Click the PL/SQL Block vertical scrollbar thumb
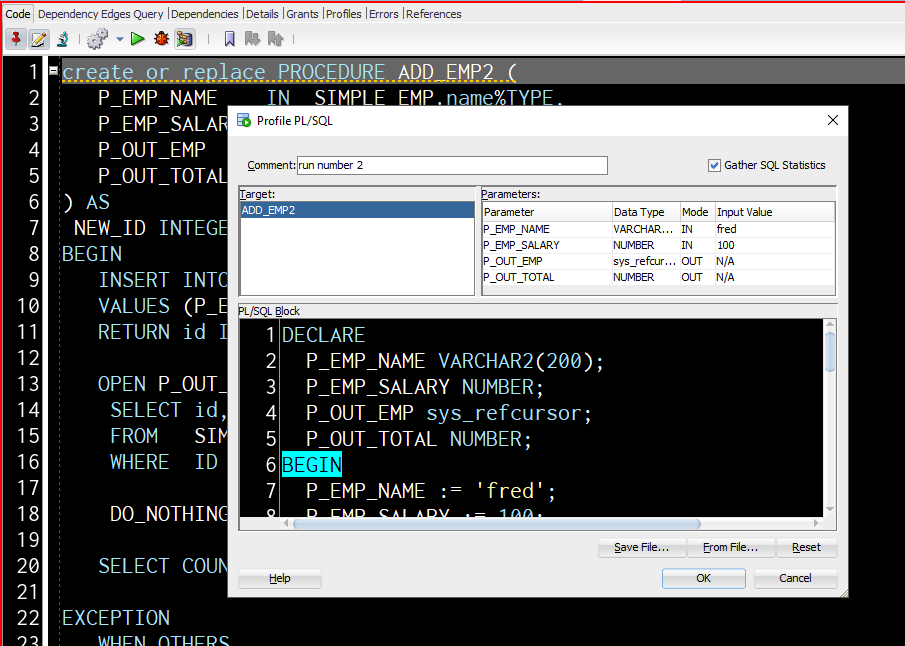 point(830,351)
